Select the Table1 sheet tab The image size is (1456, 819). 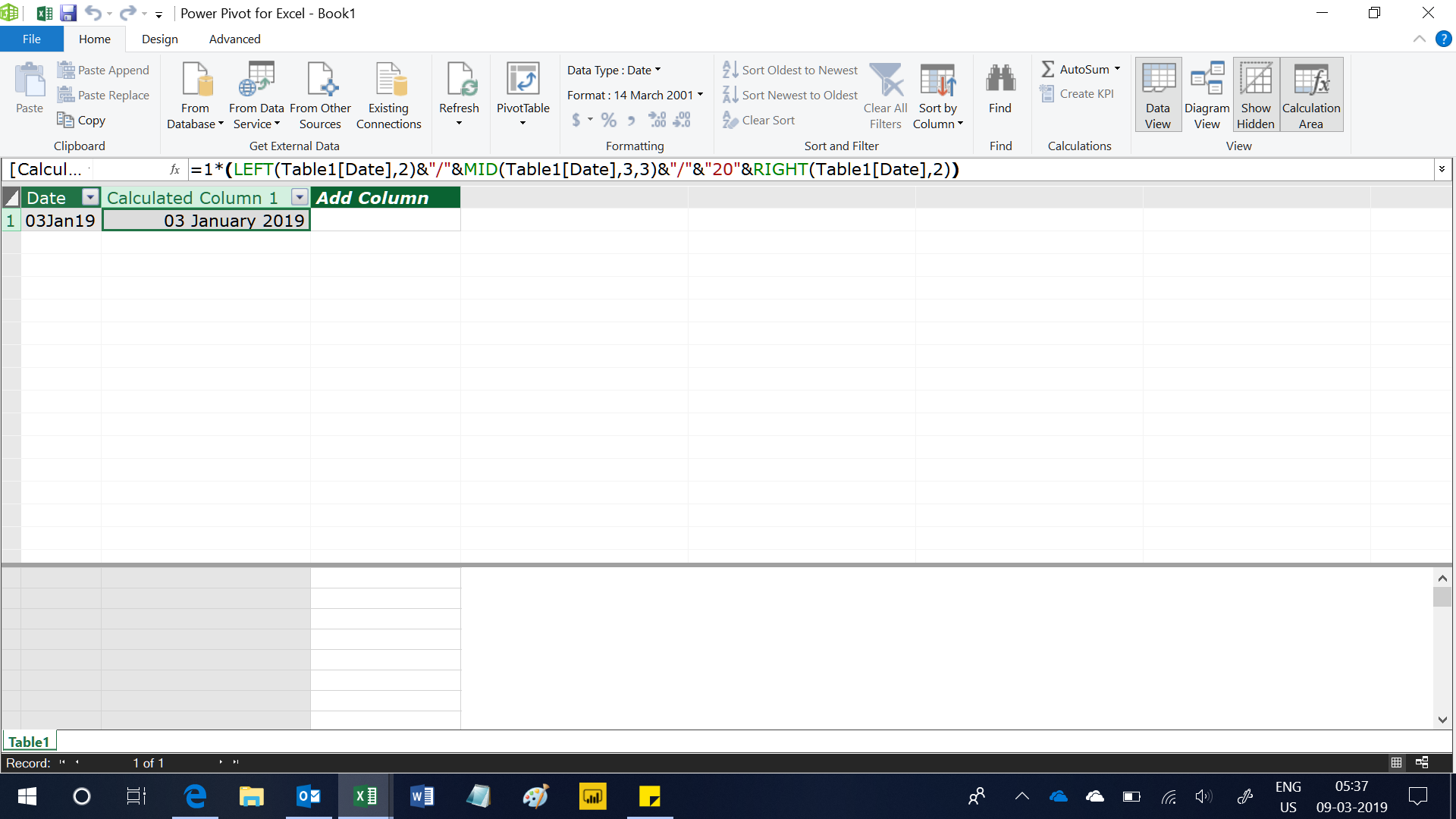coord(29,742)
